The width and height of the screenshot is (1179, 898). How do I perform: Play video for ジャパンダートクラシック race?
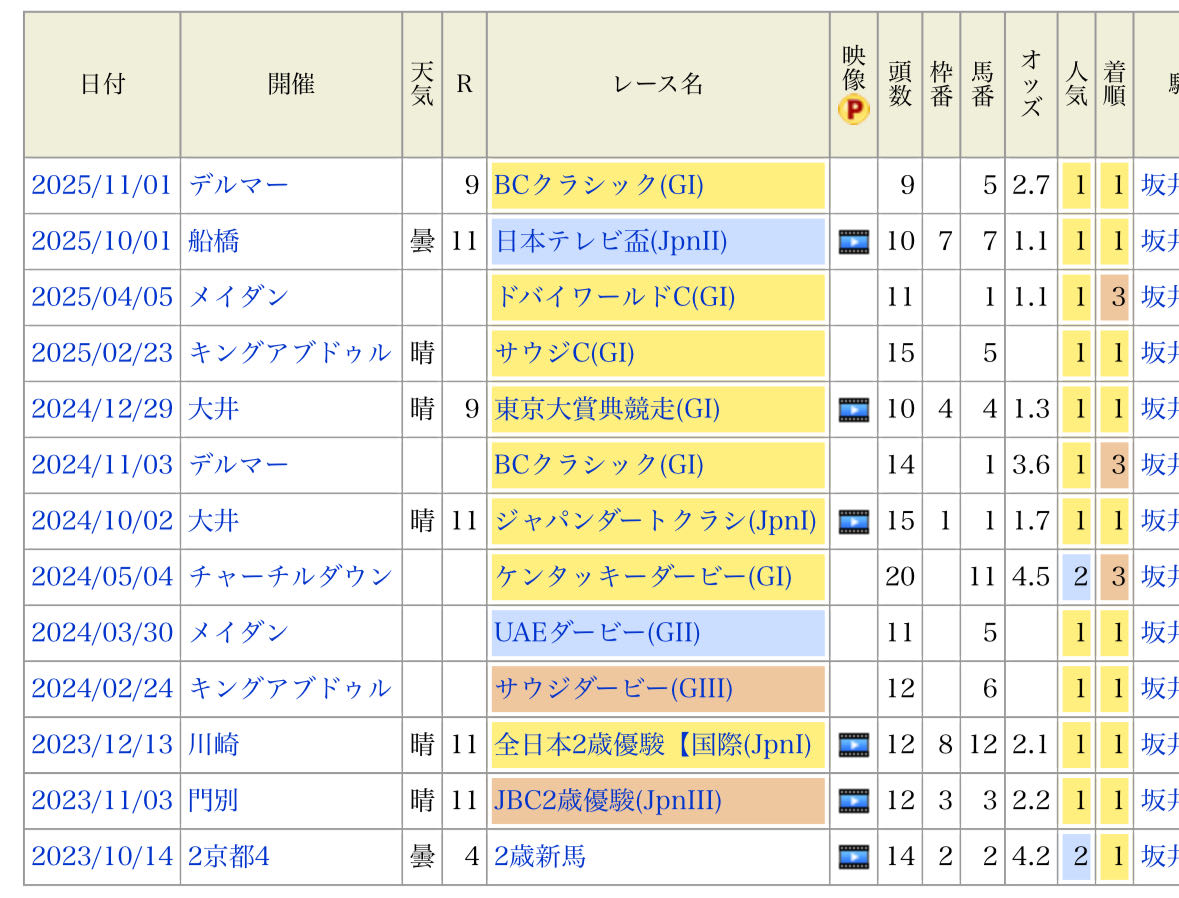(x=853, y=521)
